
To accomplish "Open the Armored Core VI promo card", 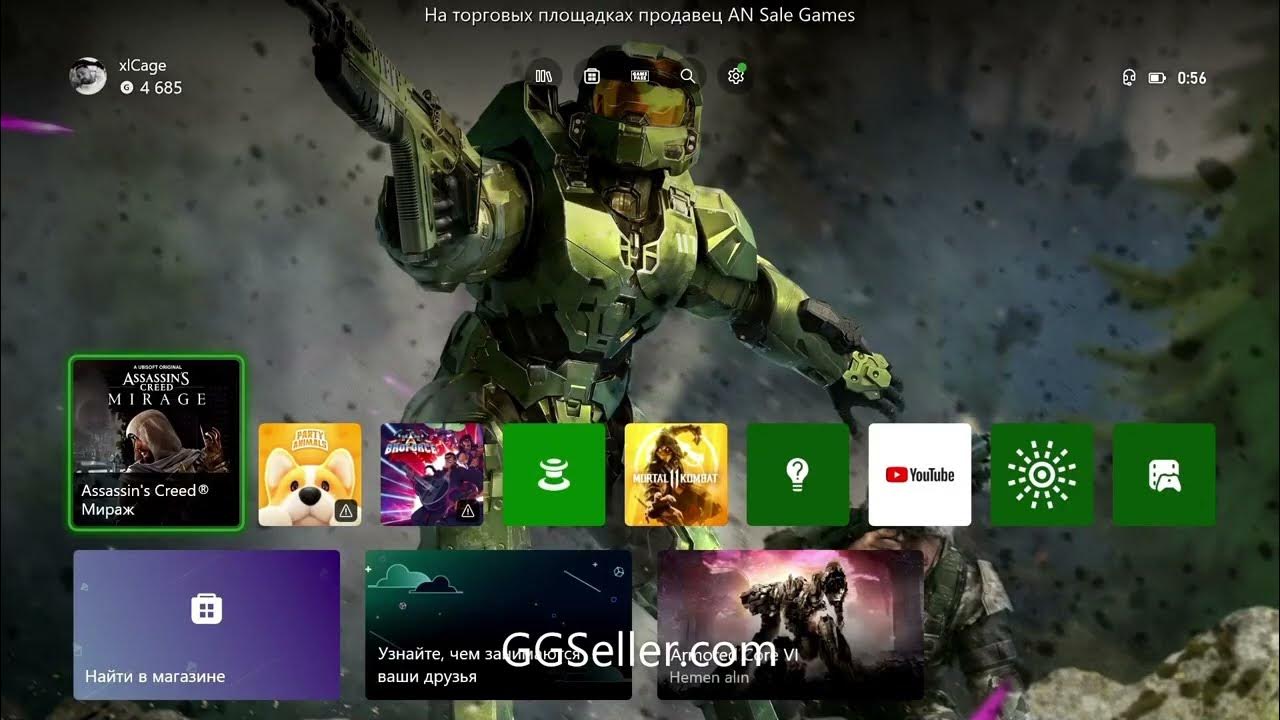I will [x=791, y=625].
